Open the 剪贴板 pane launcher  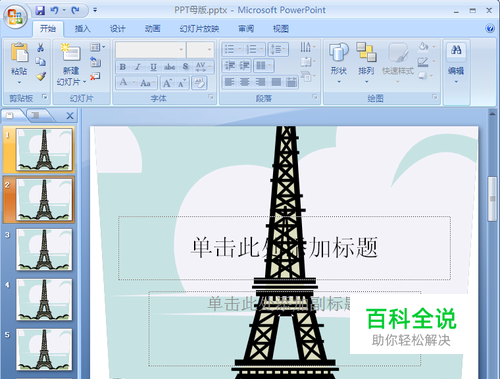[44, 97]
